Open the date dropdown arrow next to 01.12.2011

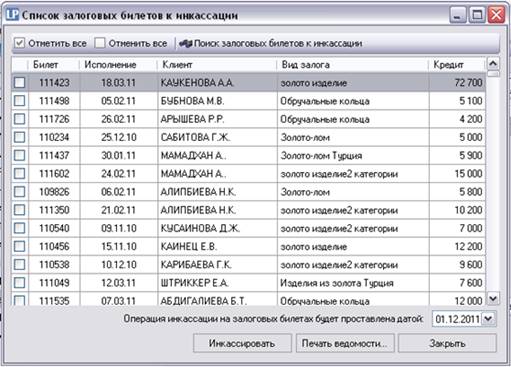[488, 319]
